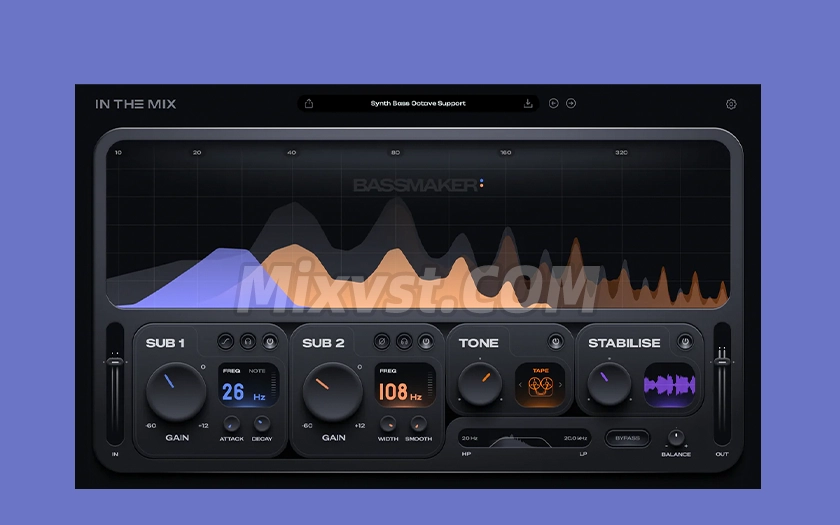Click the purple stabilise waveform display

coord(670,385)
